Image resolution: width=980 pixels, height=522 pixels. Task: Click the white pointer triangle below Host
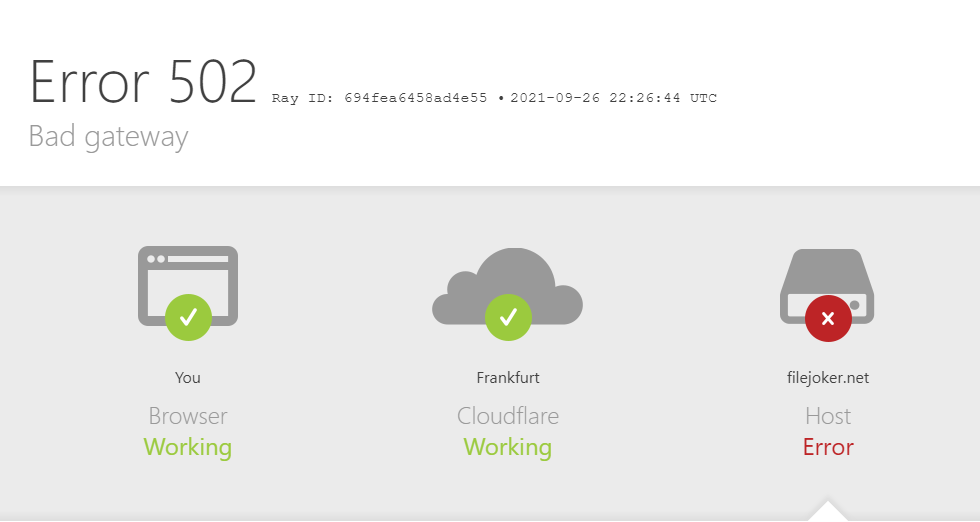[x=828, y=511]
